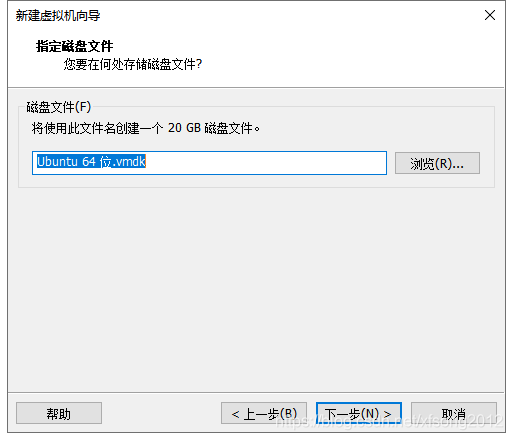513x440 pixels.
Task: Click the 您要在何处存储磁盘文件? subtitle
Action: (133, 64)
